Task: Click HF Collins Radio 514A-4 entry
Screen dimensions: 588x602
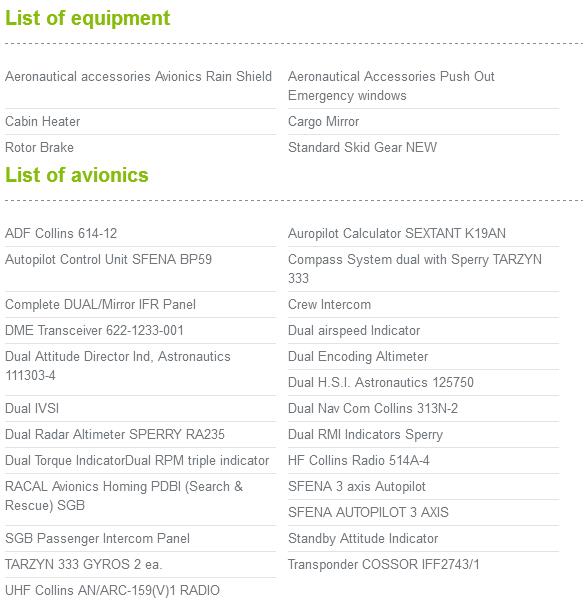Action: coord(358,460)
